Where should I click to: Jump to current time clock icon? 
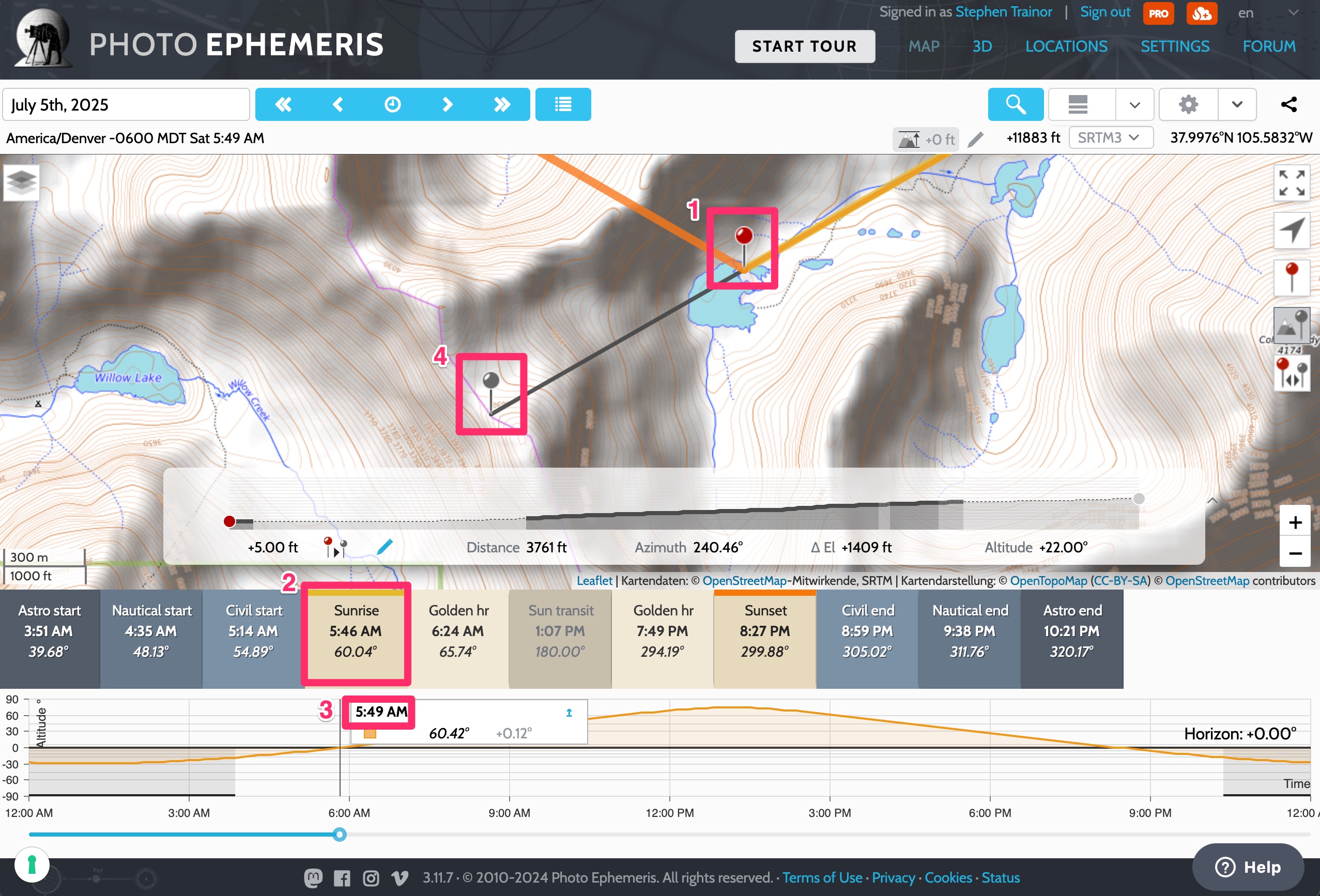pyautogui.click(x=392, y=104)
